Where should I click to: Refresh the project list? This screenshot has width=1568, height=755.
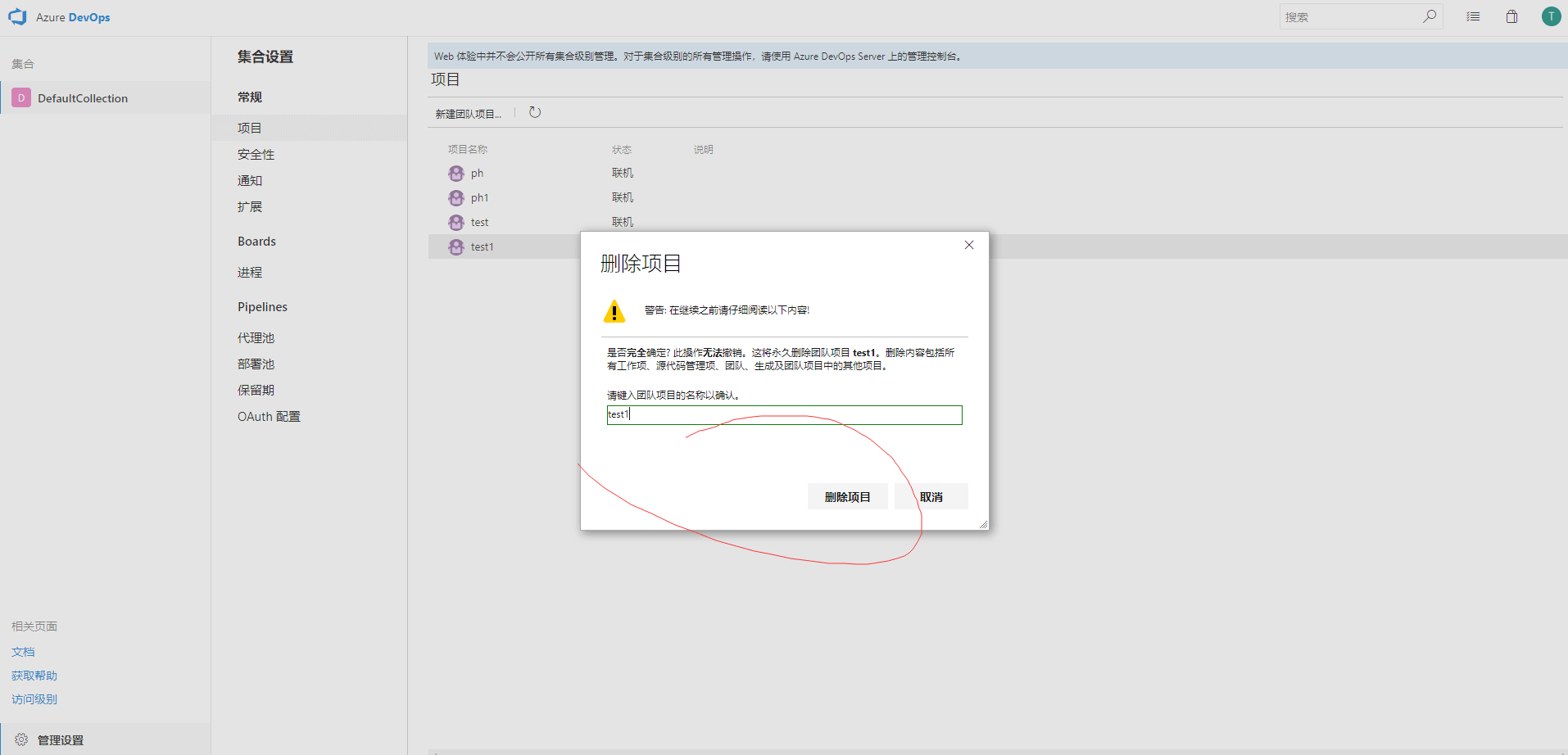coord(535,113)
